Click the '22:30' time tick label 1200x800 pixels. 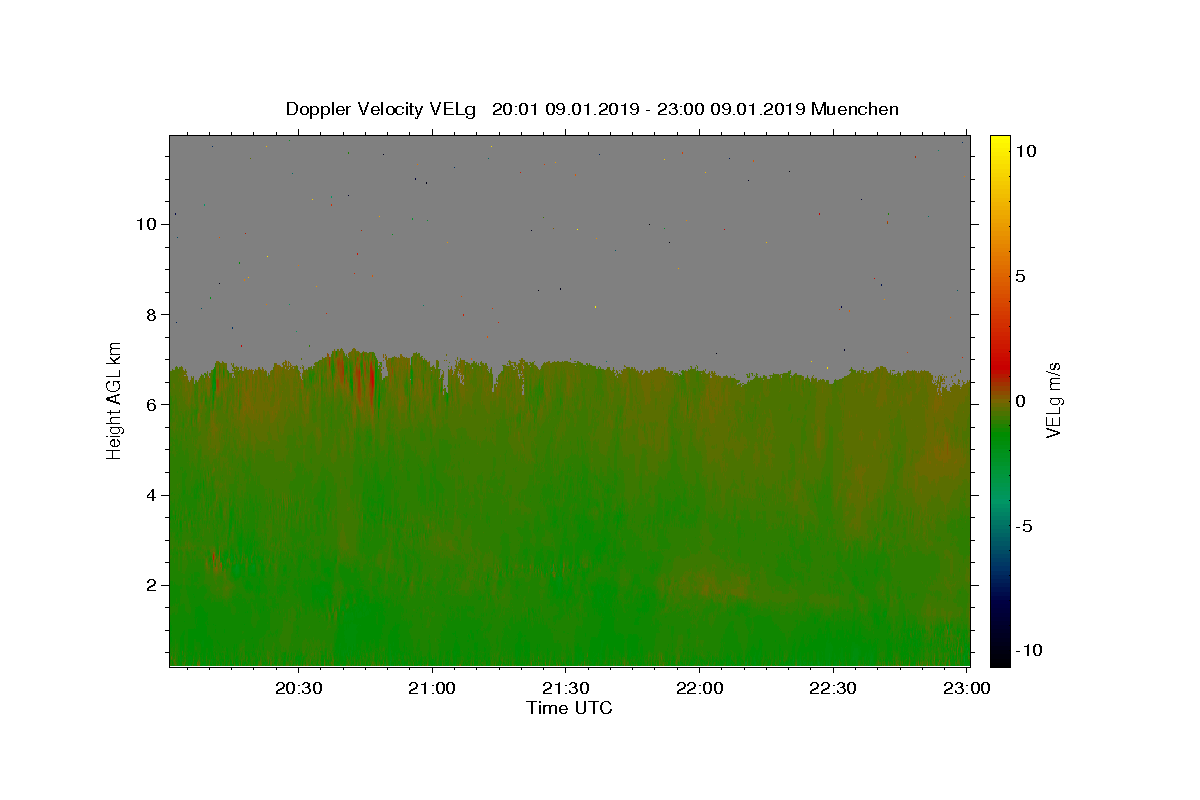coord(832,688)
